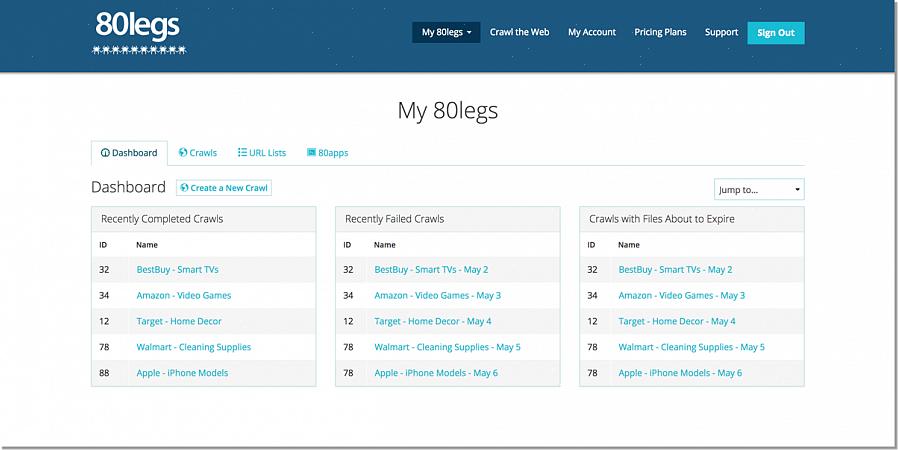Open completed crawl Target - Home Decor

point(179,321)
